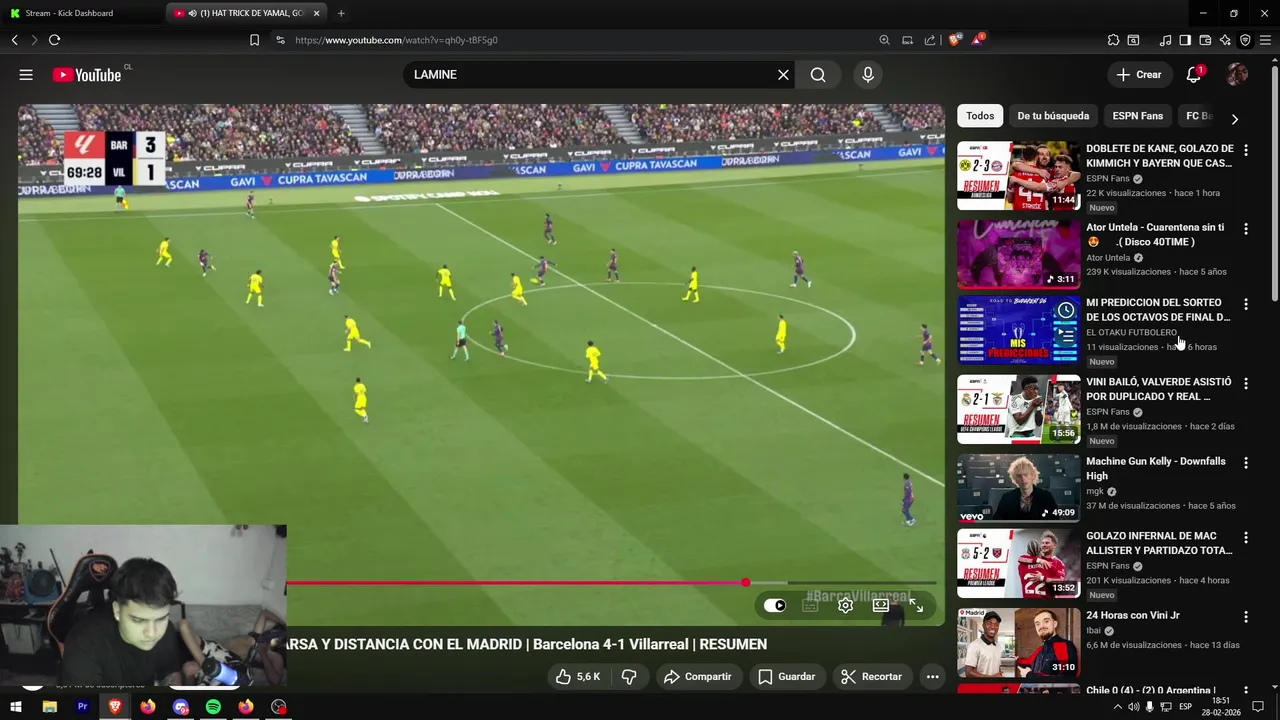
Task: Switch to Stream - Kick Dashboard tab
Action: pos(82,13)
